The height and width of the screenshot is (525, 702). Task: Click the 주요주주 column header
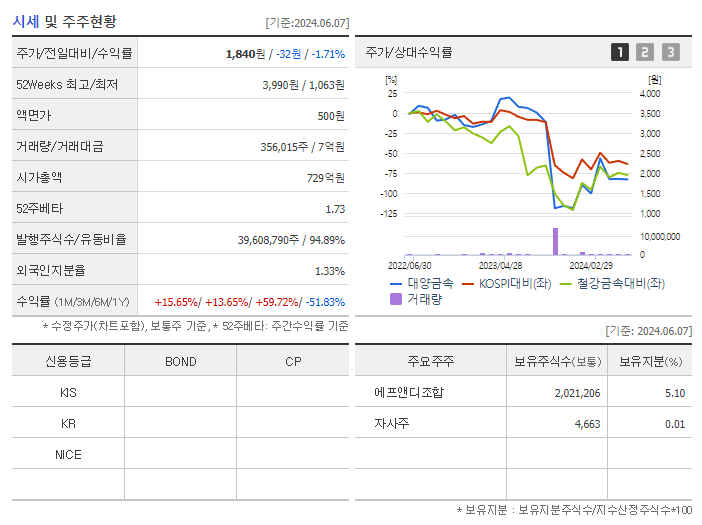point(431,361)
